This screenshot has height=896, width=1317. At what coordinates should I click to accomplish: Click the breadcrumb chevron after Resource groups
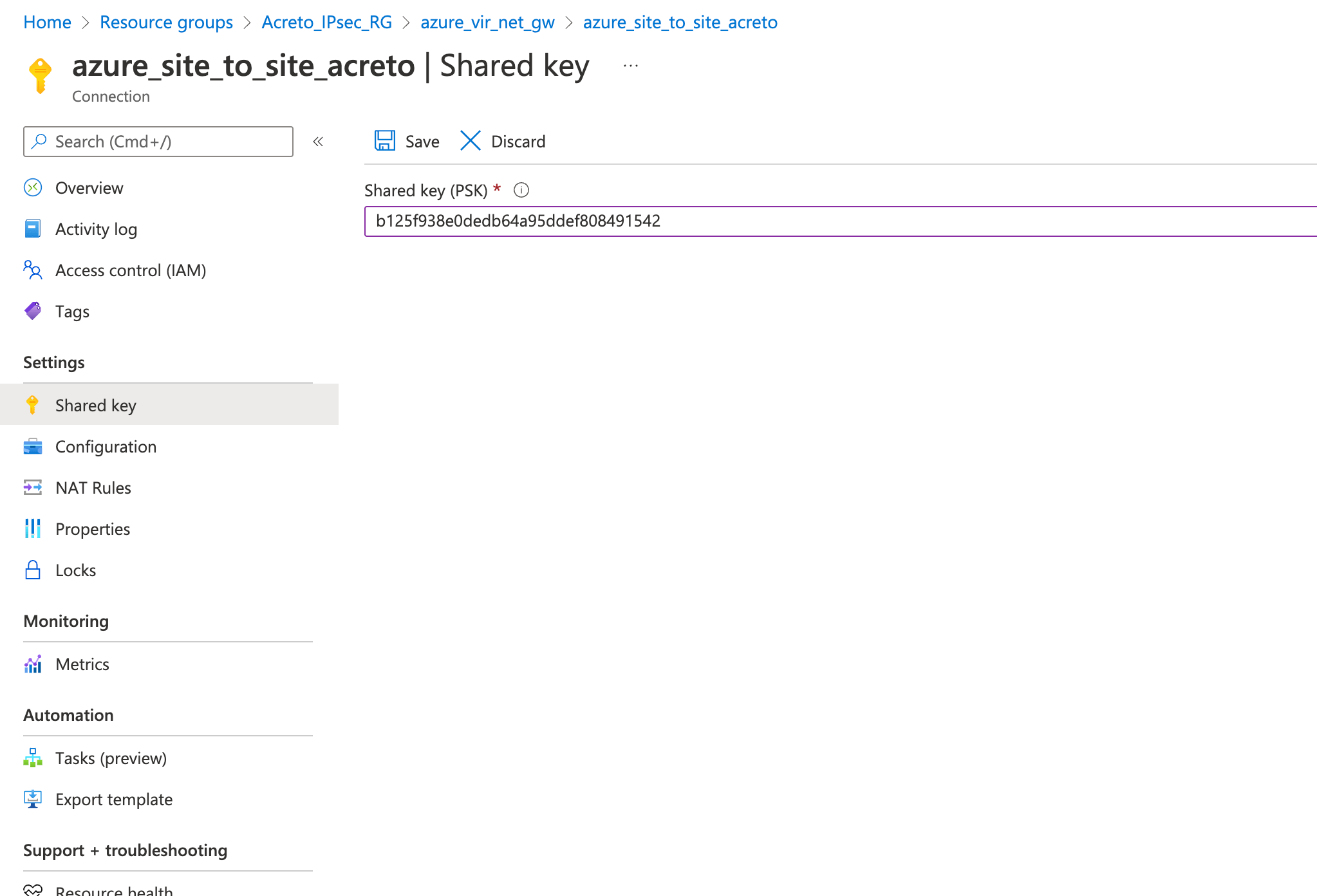247,23
